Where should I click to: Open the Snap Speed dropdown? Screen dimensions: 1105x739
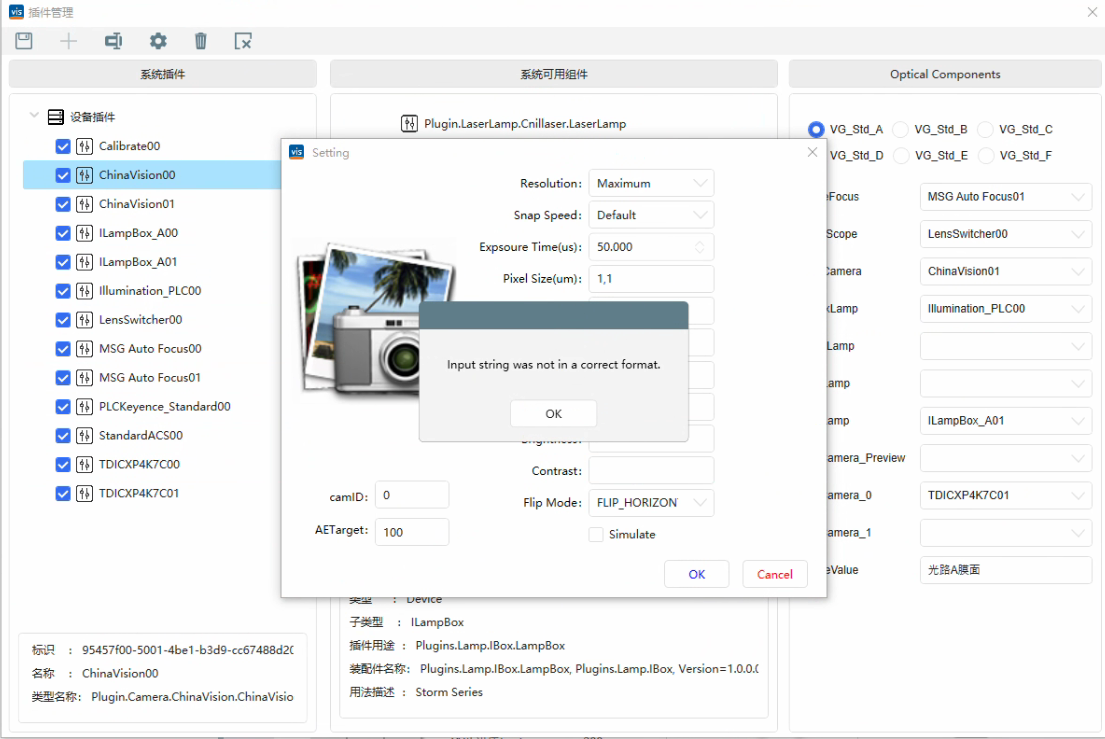click(x=651, y=215)
